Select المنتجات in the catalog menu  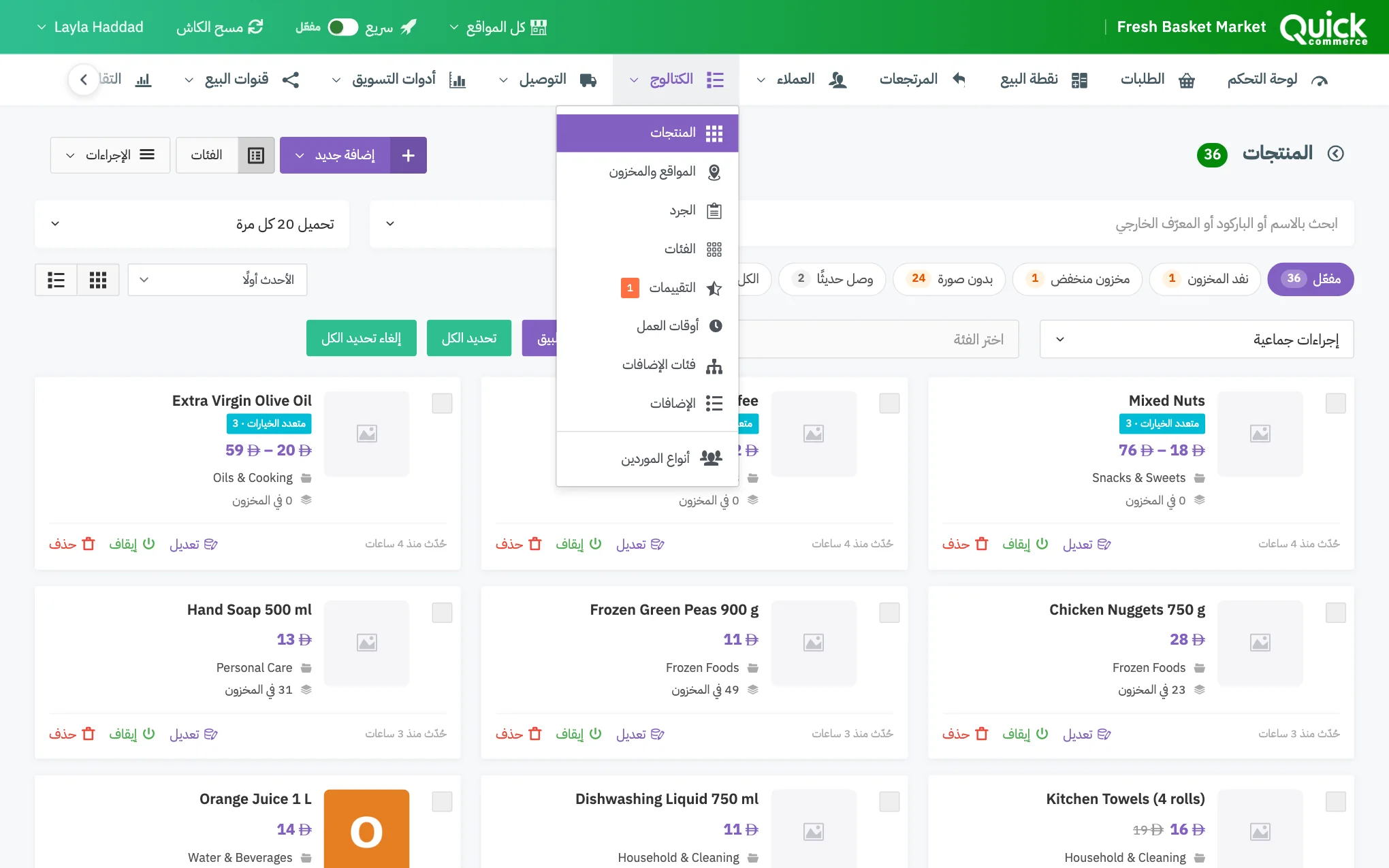point(648,133)
